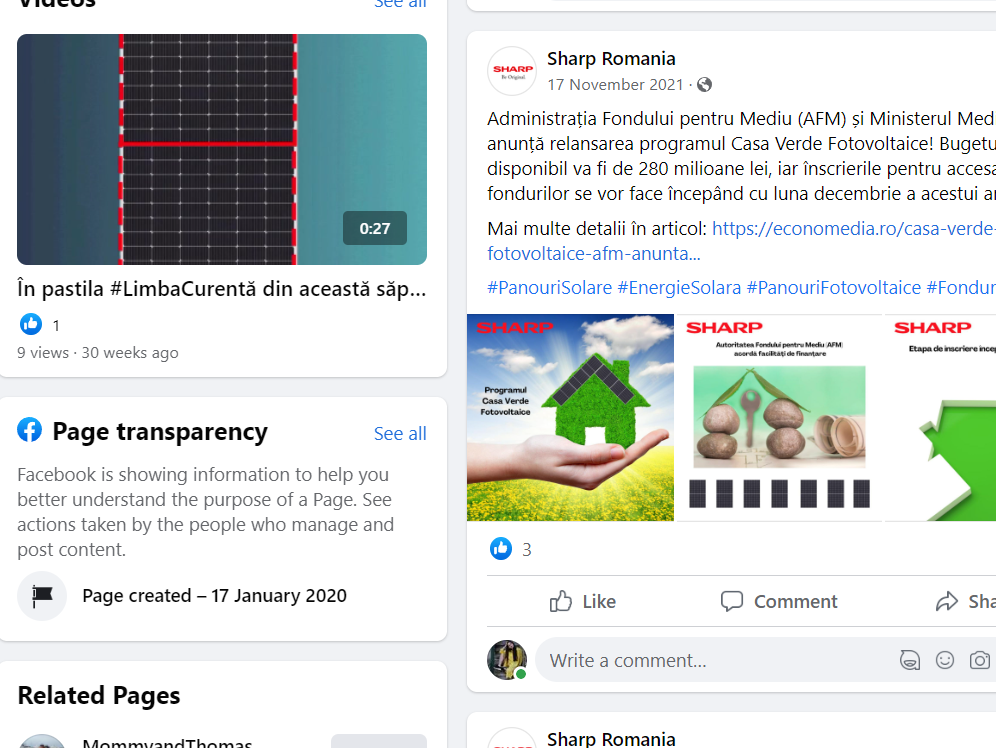Click the Share arrow icon on the post
The image size is (996, 748).
coord(946,601)
